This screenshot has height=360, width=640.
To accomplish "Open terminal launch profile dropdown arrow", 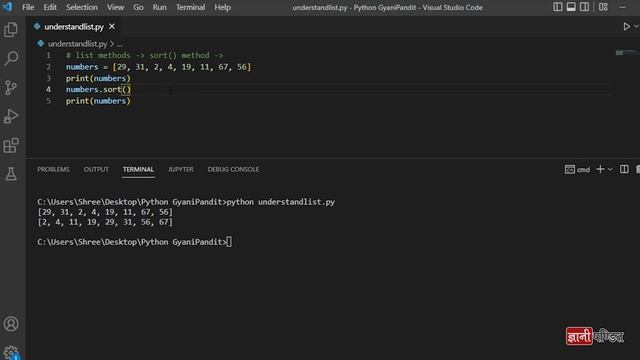I will (610, 169).
